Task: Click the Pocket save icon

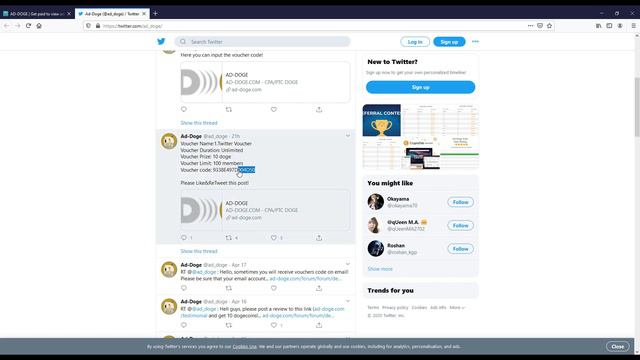Action: click(540, 26)
